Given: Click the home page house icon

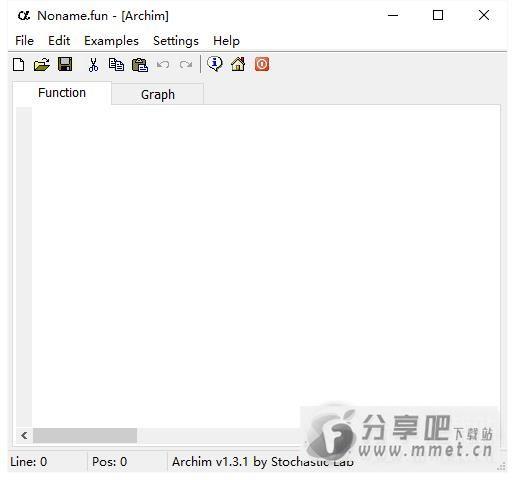Looking at the screenshot, I should pyautogui.click(x=238, y=64).
